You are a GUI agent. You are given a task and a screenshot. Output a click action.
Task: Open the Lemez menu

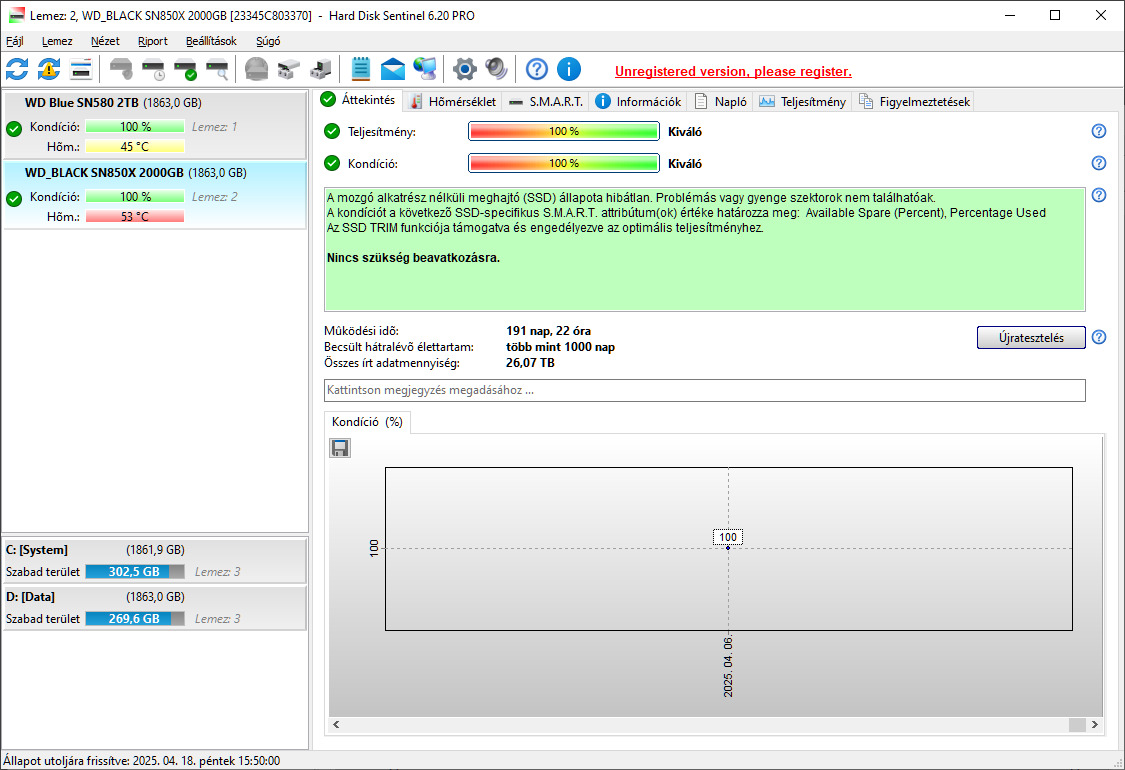coord(57,41)
